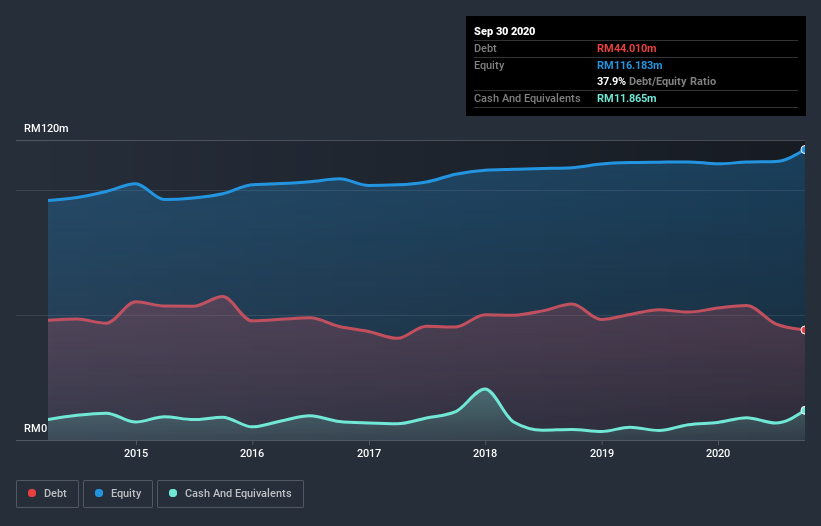Click Cash And Equivalents label in tooltip
The height and width of the screenshot is (526, 821).
point(527,98)
